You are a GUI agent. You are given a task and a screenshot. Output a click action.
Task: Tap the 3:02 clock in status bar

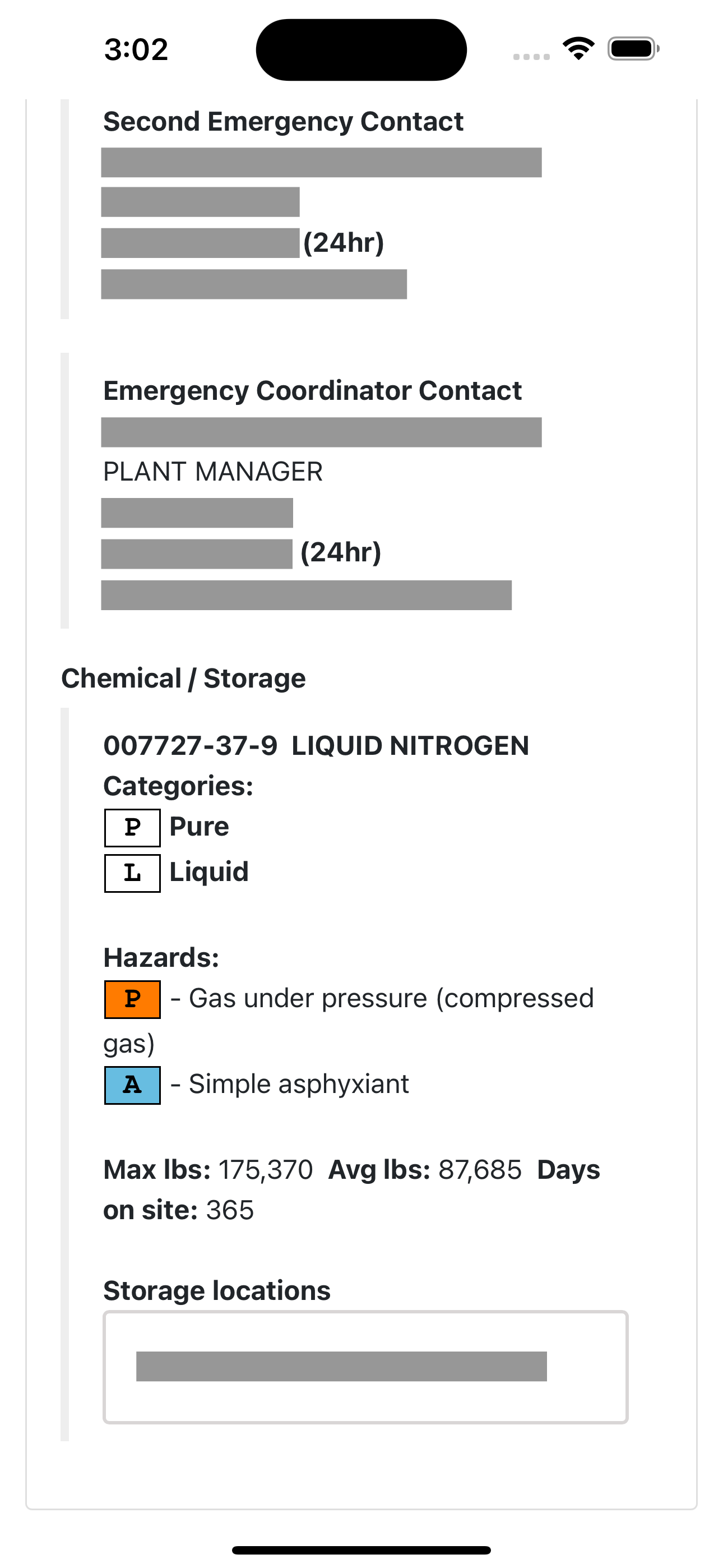pyautogui.click(x=136, y=49)
